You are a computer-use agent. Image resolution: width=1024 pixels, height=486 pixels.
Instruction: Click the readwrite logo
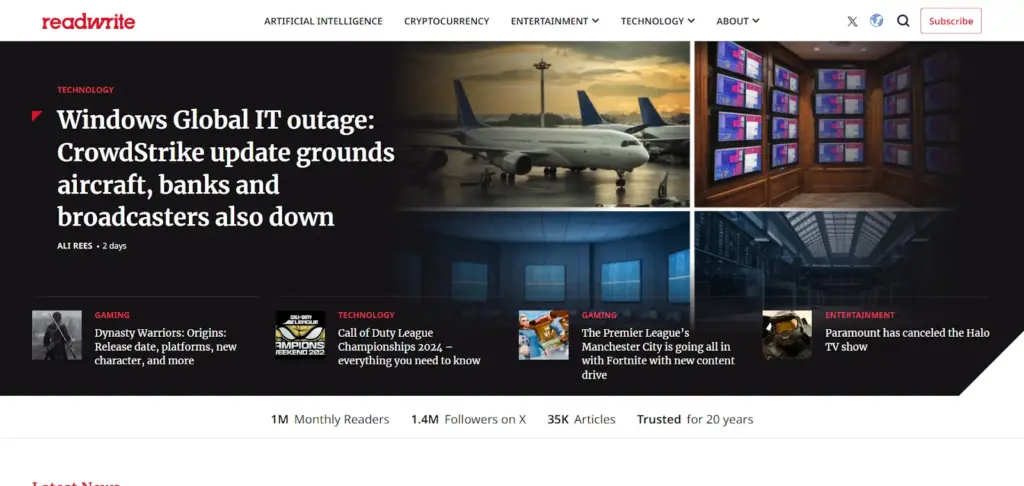click(88, 21)
